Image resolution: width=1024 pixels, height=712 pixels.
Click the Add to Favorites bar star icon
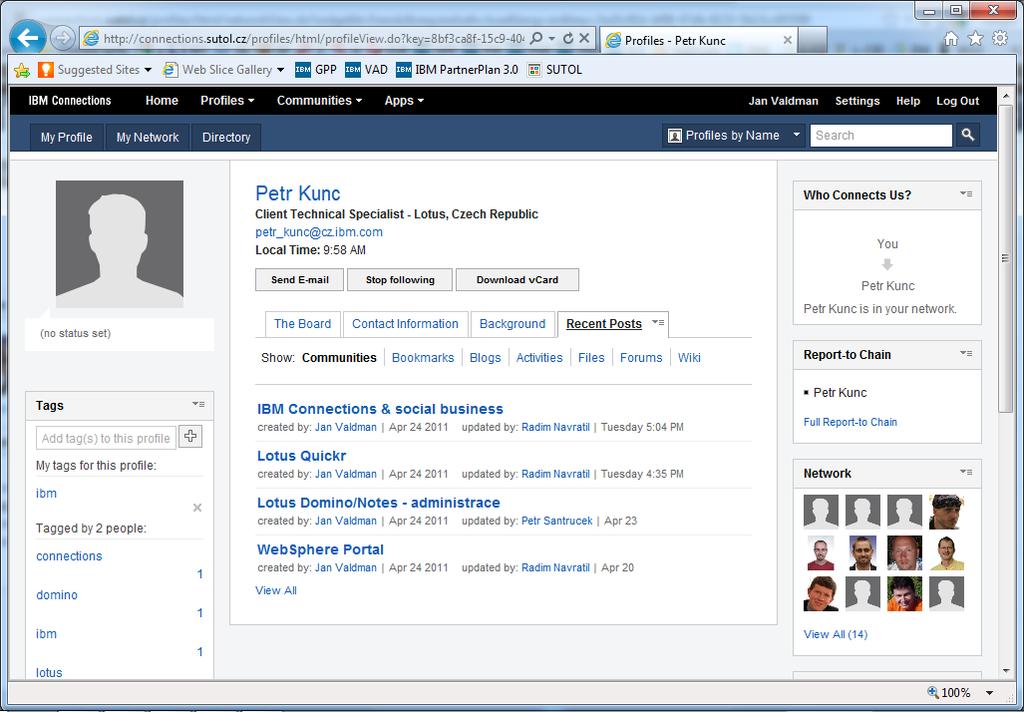(x=22, y=70)
